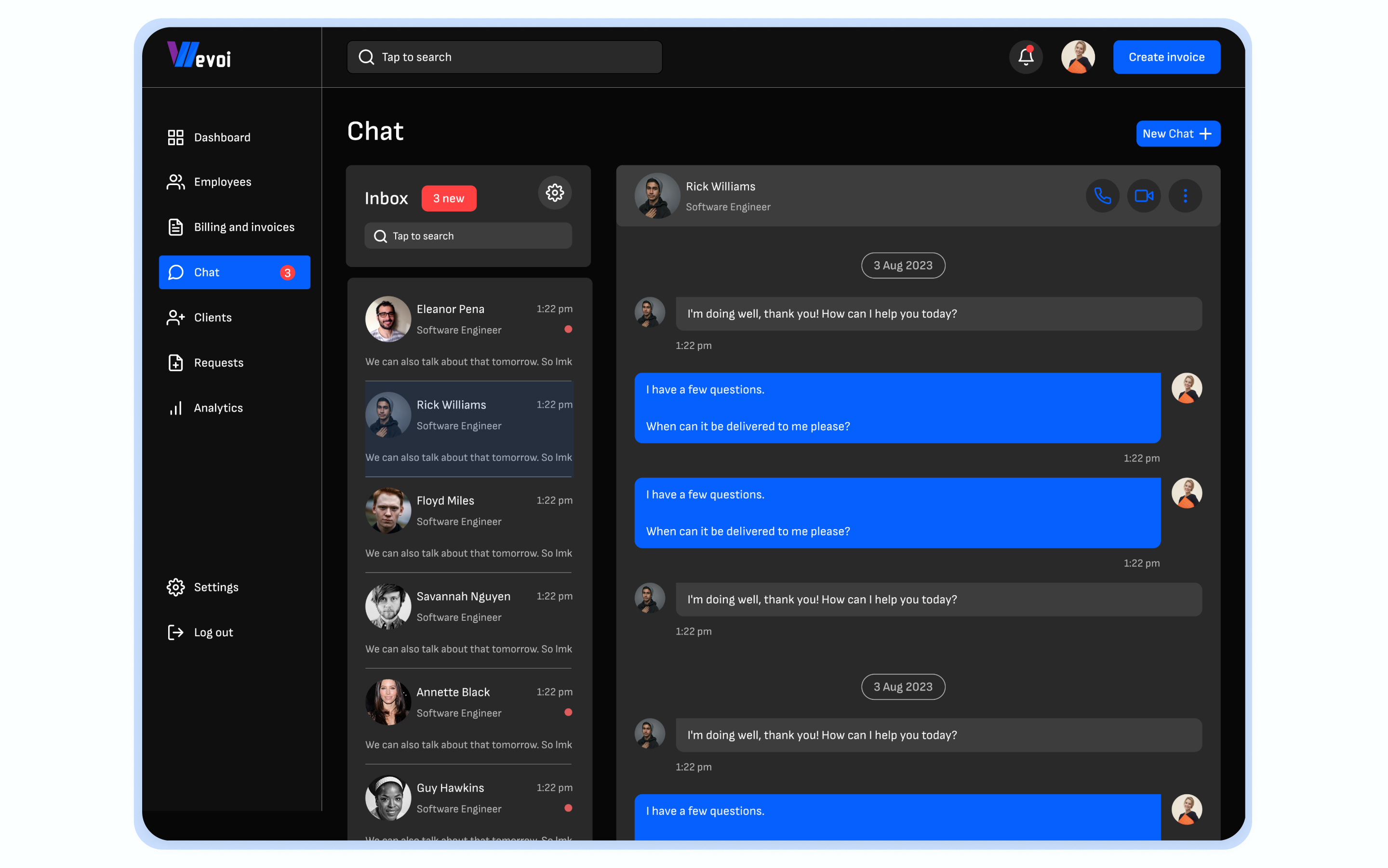The height and width of the screenshot is (868, 1388).
Task: Click the Billing document icon
Action: 175,227
